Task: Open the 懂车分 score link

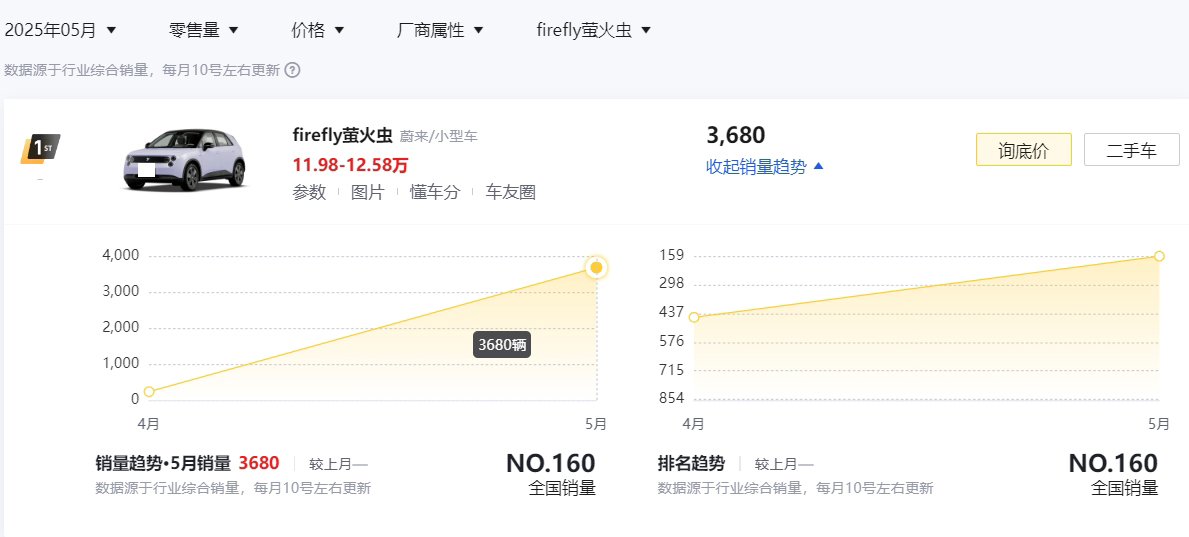Action: click(435, 193)
